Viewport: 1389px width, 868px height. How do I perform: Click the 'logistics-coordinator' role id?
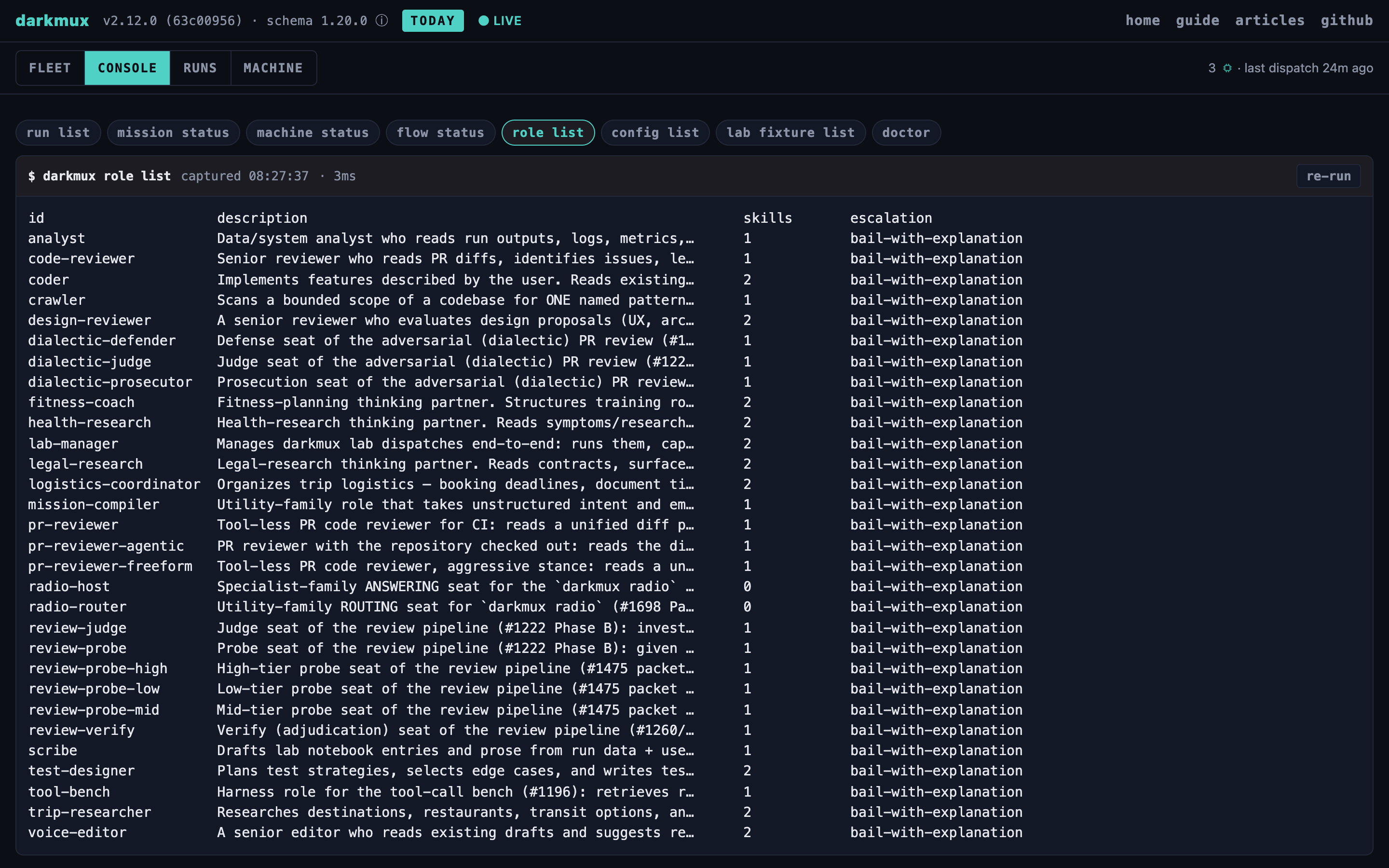(x=114, y=485)
